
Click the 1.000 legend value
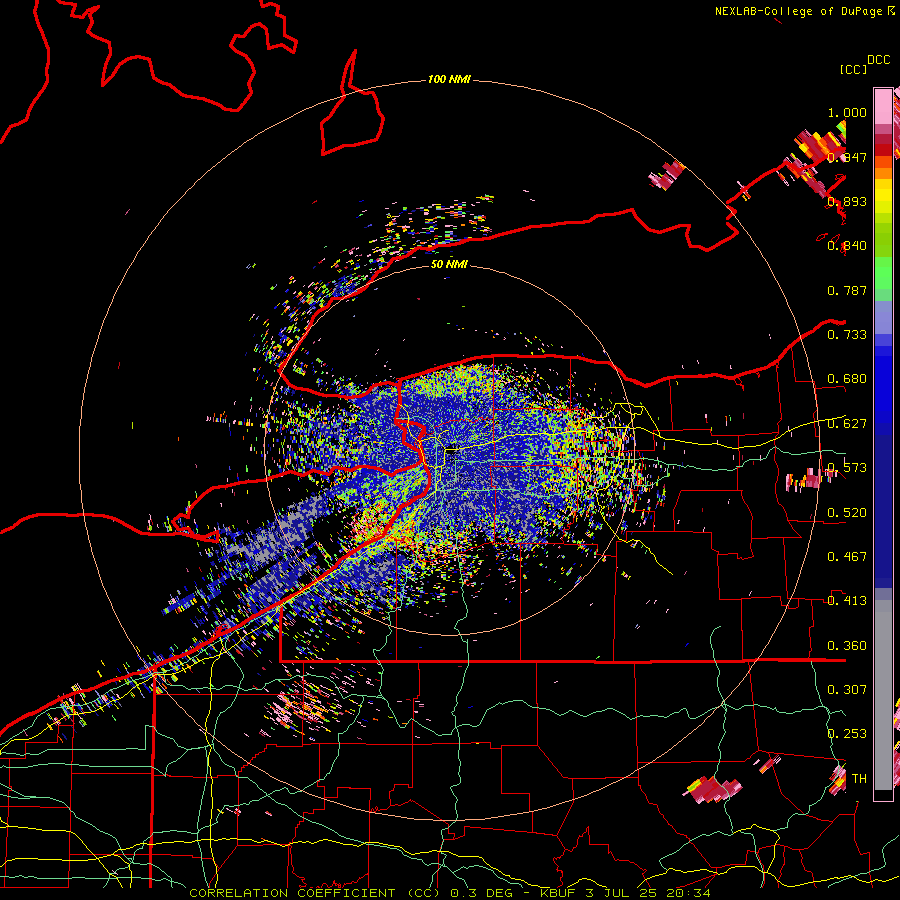847,112
